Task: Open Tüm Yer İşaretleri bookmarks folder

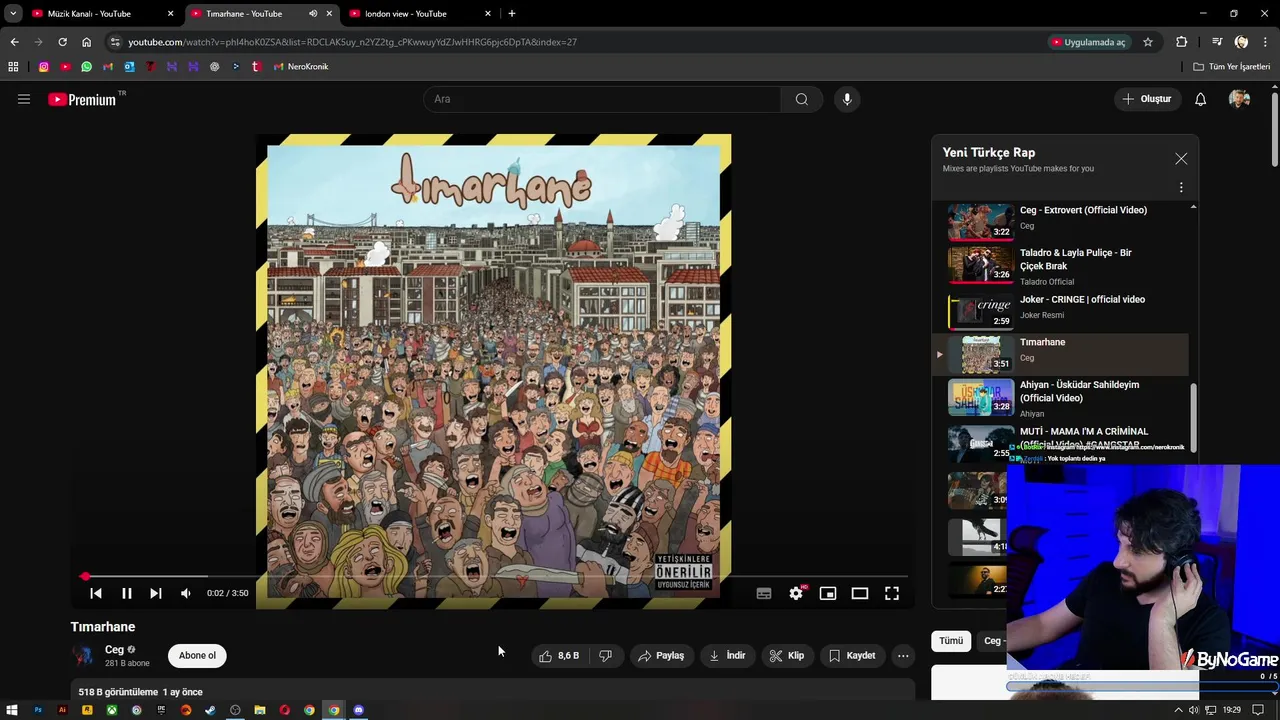Action: 1232,67
